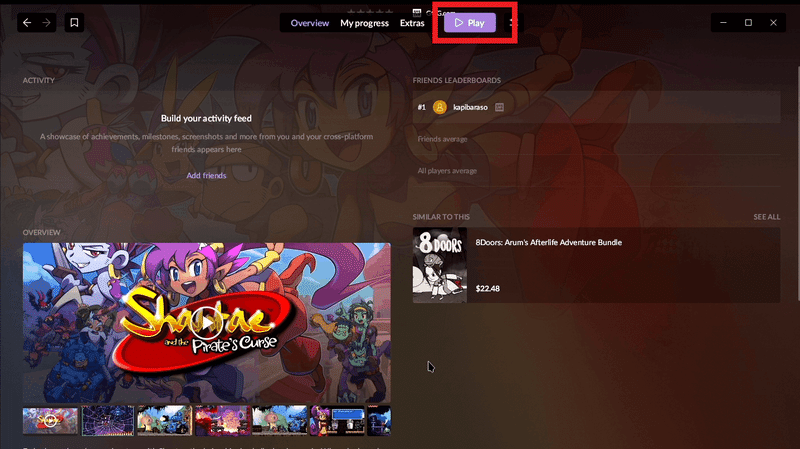Click the vertical scrollbar on the right edge
This screenshot has width=800, height=449.
797,184
